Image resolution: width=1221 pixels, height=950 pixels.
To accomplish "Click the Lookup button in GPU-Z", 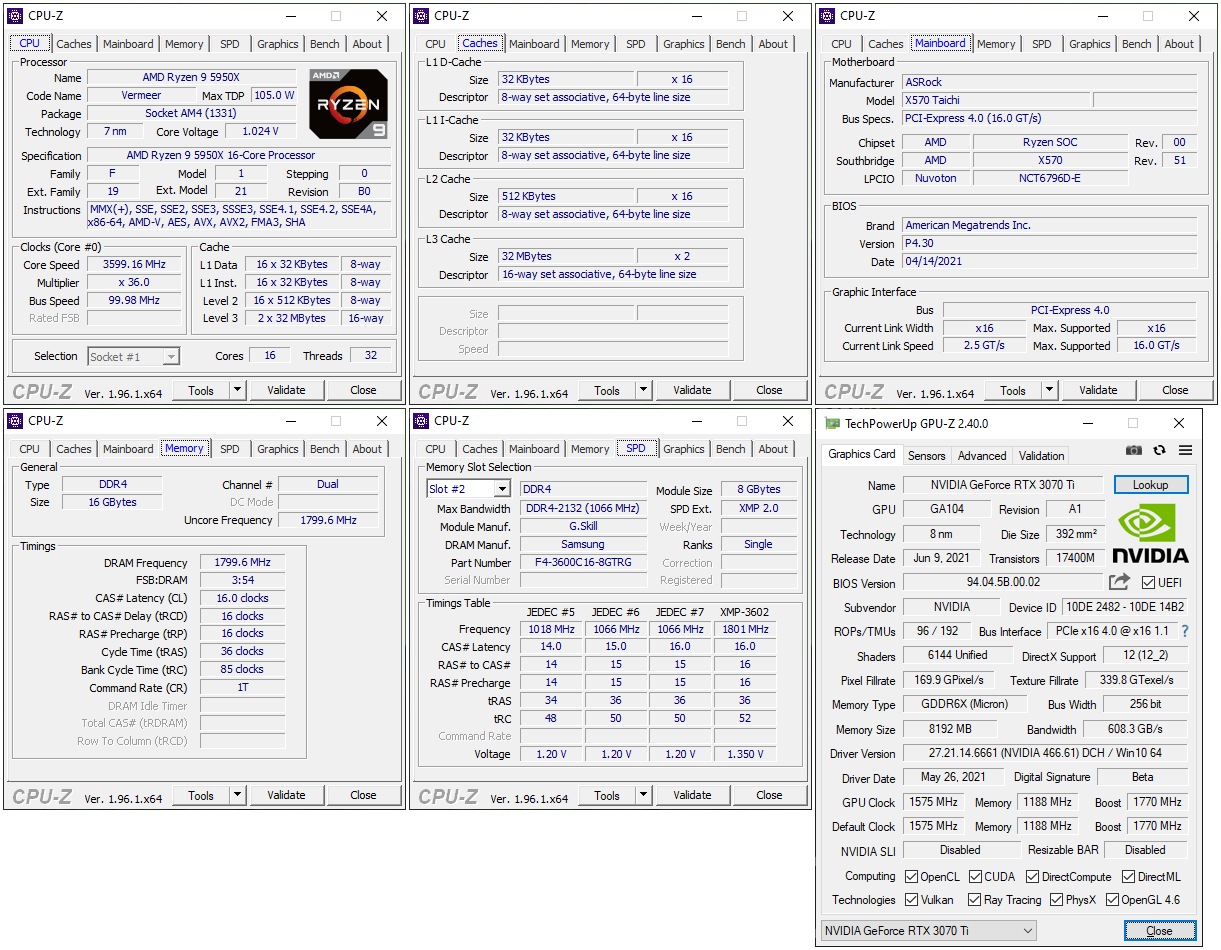I will coord(1150,485).
